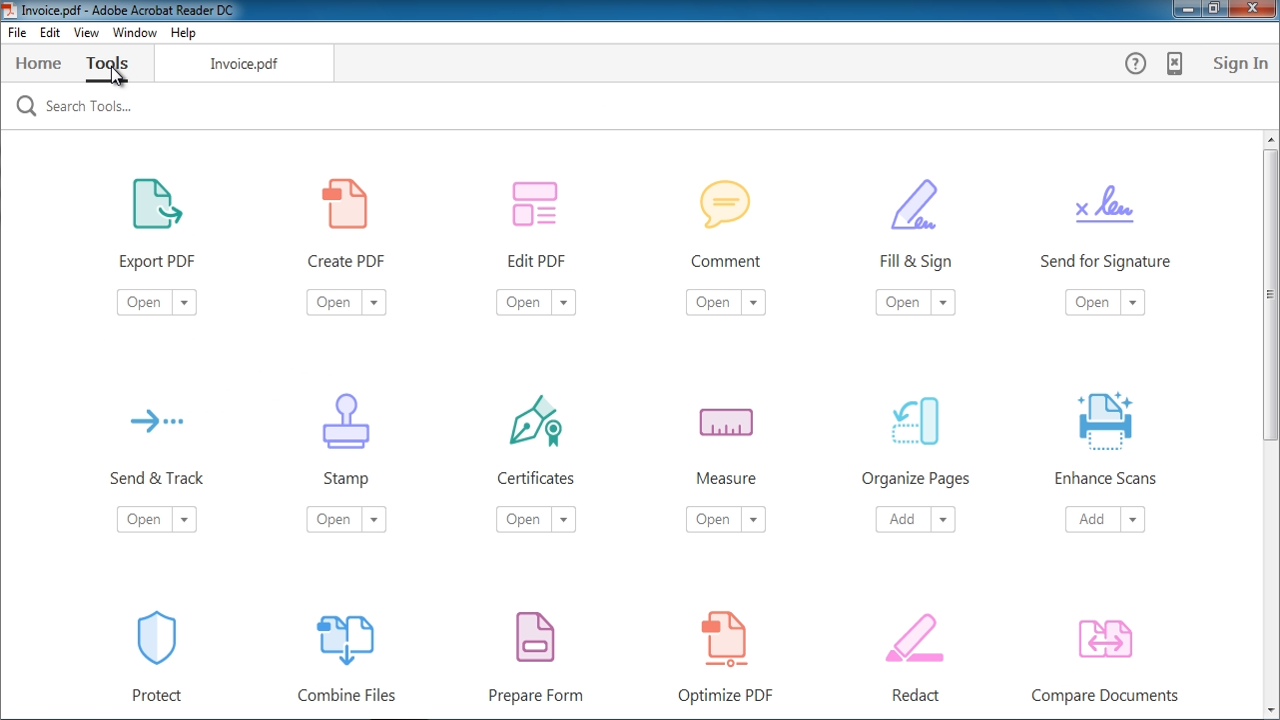Click the mobile link icon beside Sign In

1175,64
